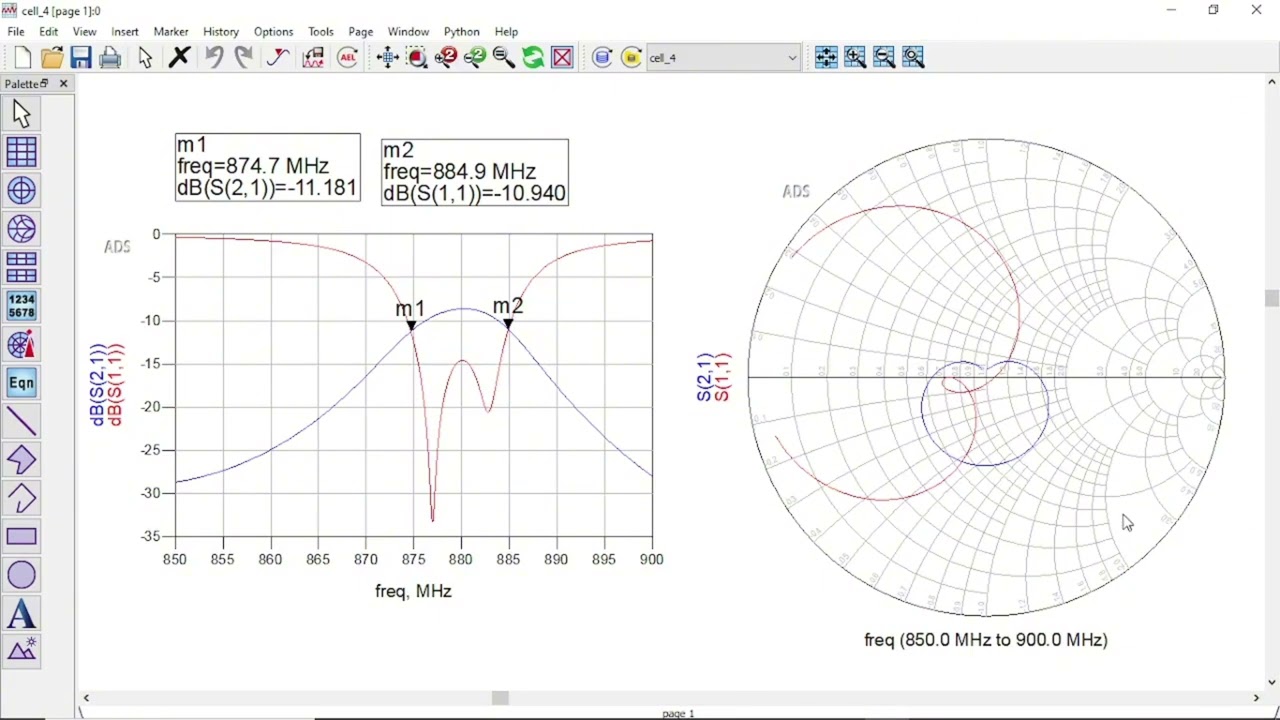
Task: Open the History menu
Action: (x=221, y=32)
